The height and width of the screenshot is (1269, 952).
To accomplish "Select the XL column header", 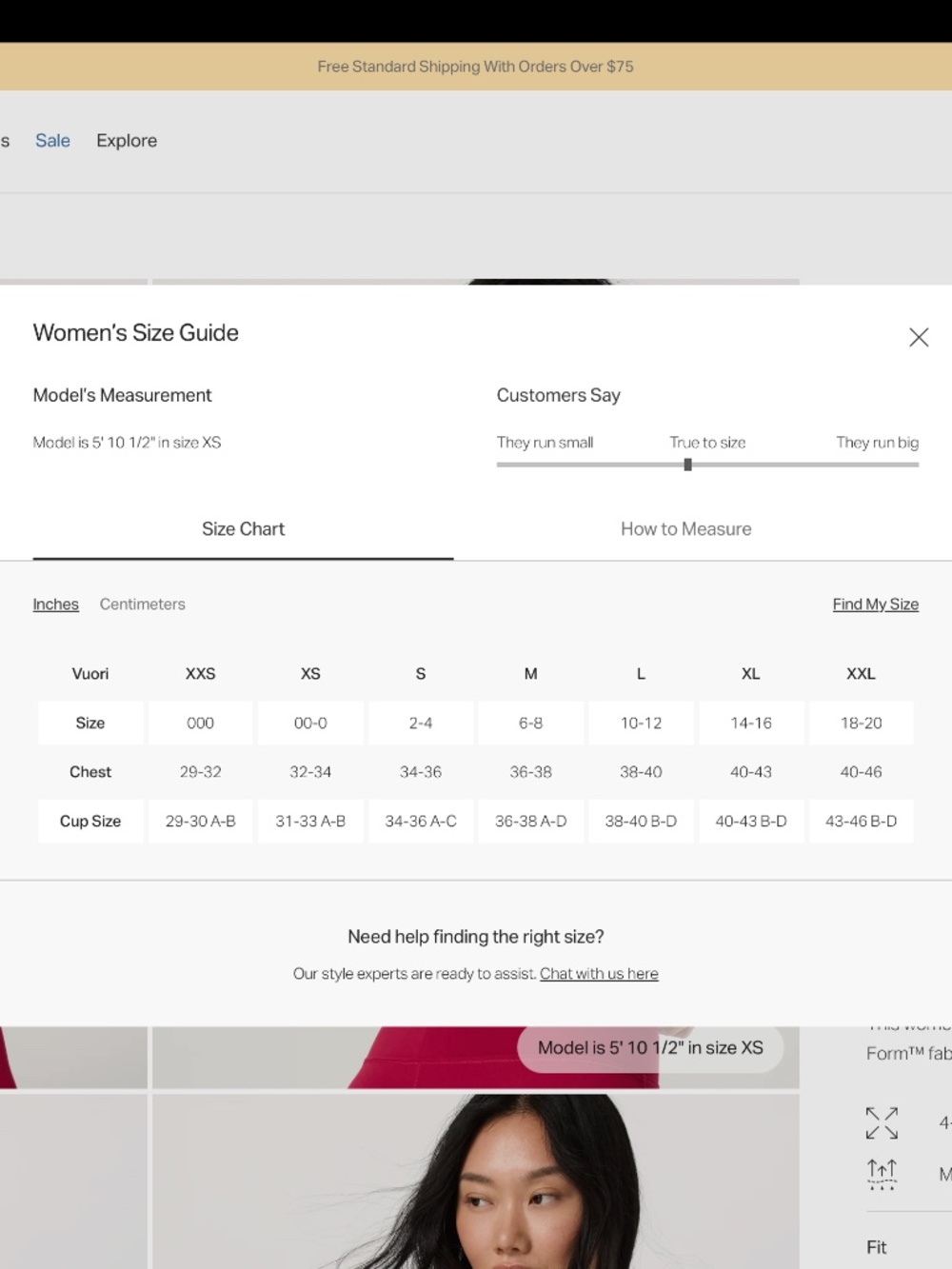I will pos(751,674).
